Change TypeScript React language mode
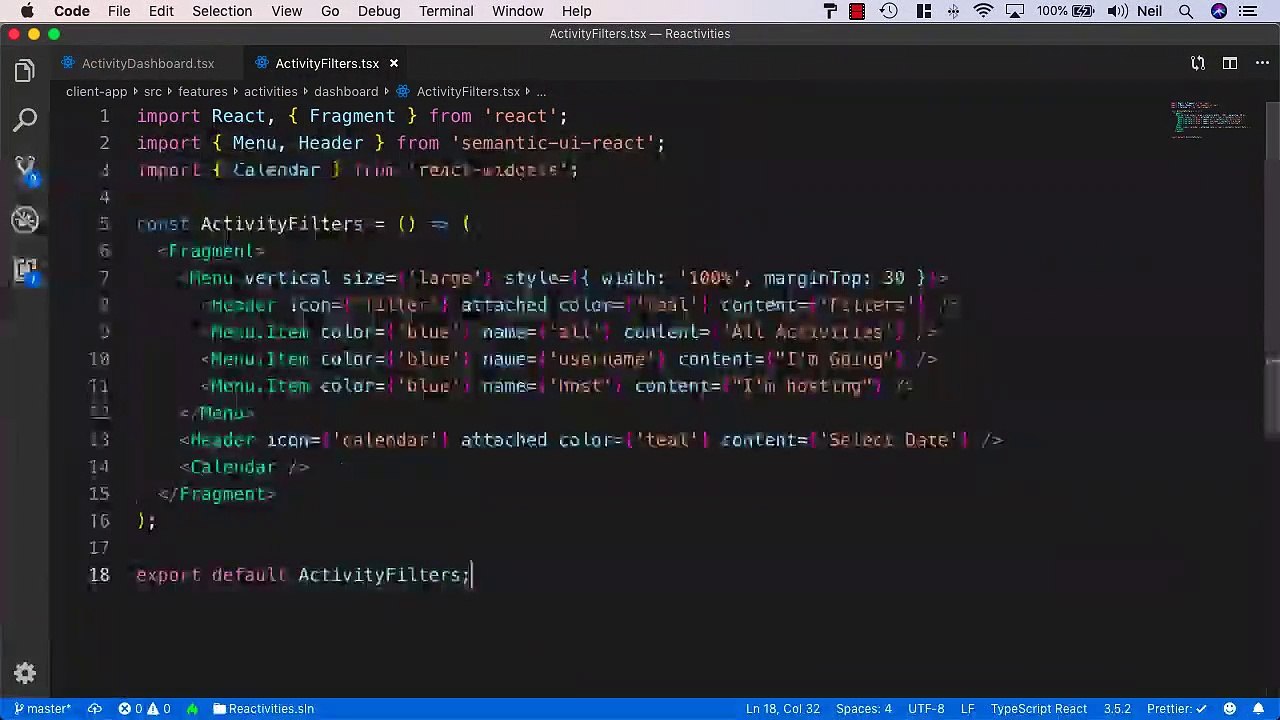Screen dimensions: 1280x720 coord(1038,709)
